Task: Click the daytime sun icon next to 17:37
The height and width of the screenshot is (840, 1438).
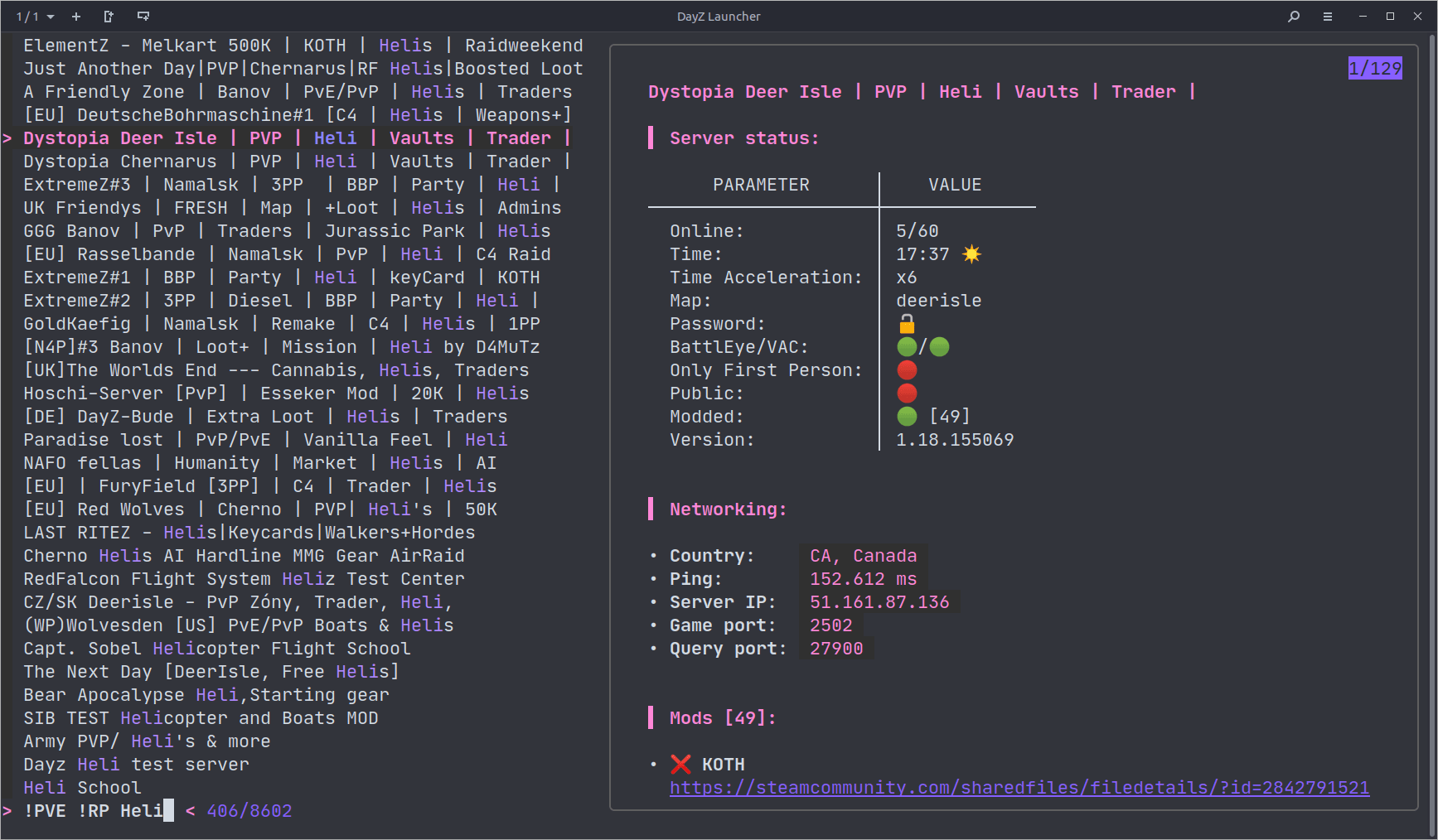Action: 971,253
